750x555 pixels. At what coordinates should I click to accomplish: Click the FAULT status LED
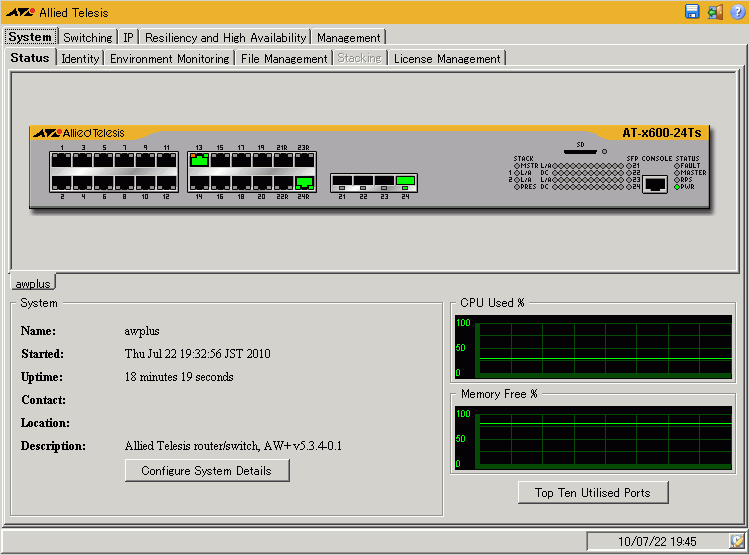[x=677, y=166]
